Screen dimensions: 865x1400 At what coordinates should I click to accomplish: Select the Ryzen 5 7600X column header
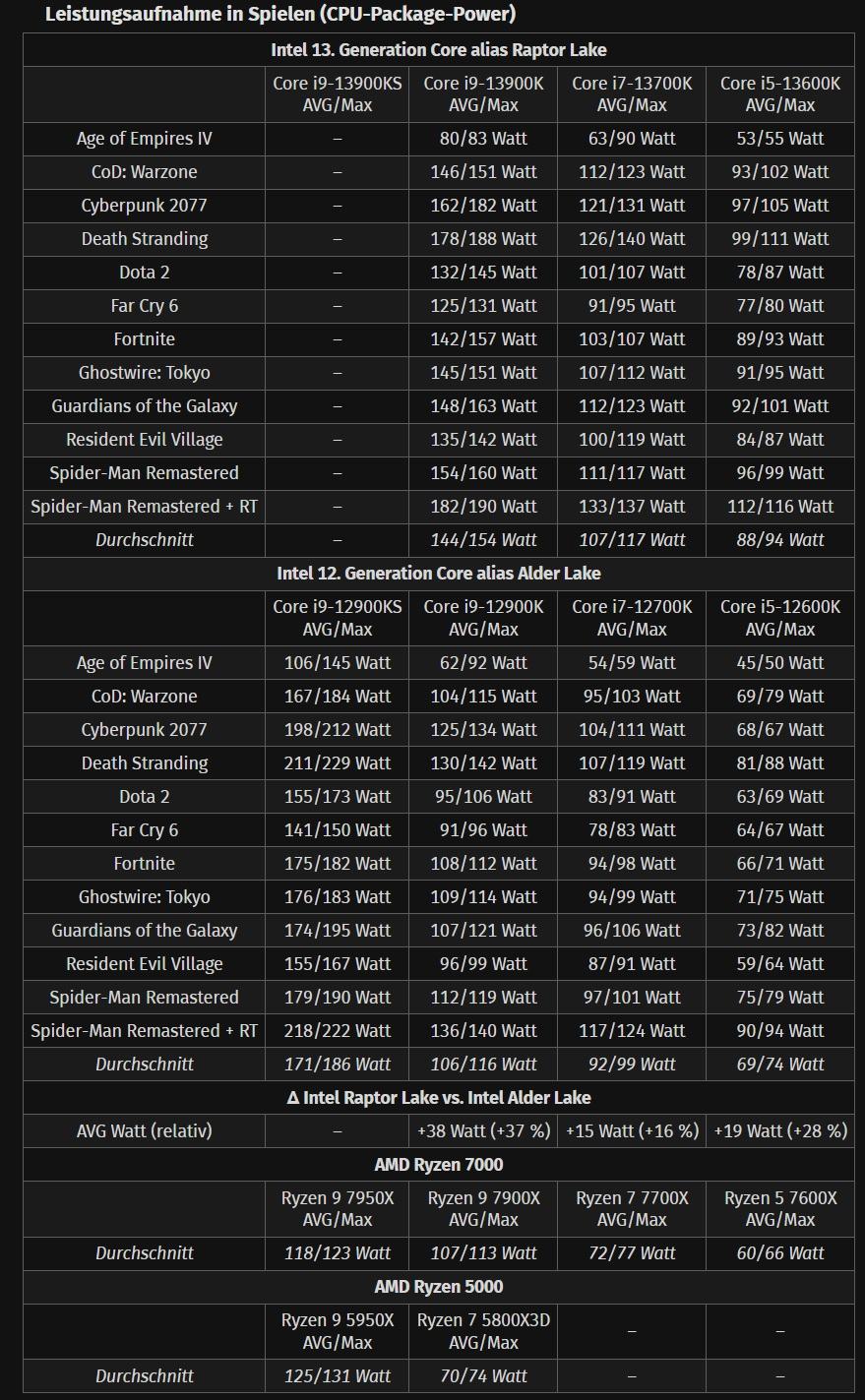(x=779, y=1209)
